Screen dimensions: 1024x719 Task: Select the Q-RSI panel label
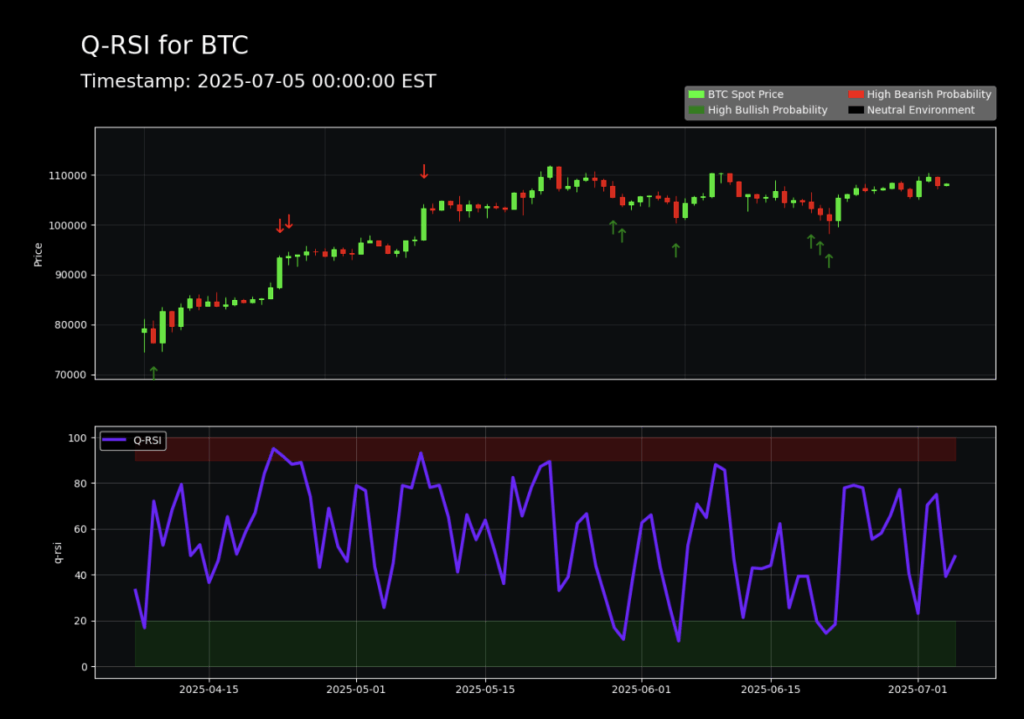[x=58, y=551]
